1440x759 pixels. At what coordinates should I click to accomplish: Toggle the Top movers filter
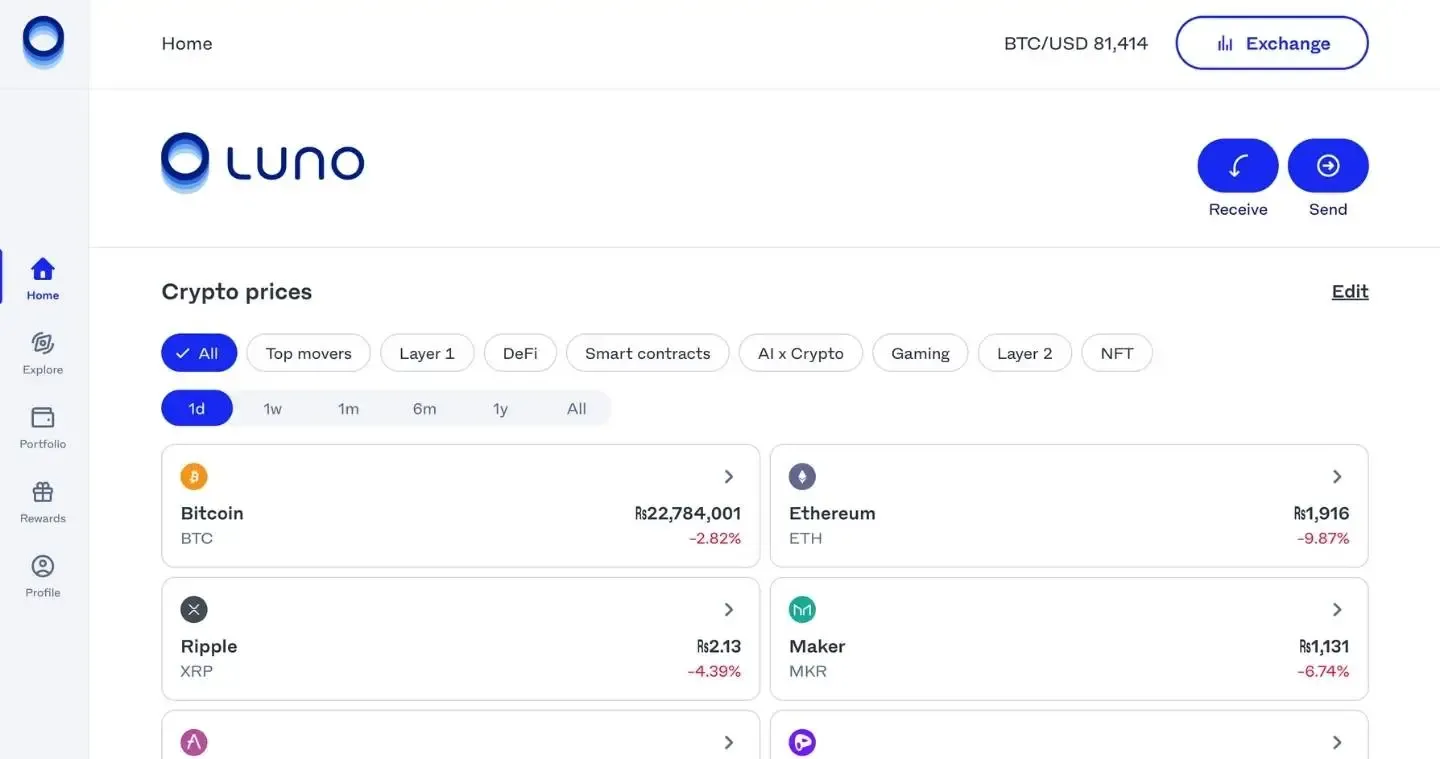coord(308,353)
